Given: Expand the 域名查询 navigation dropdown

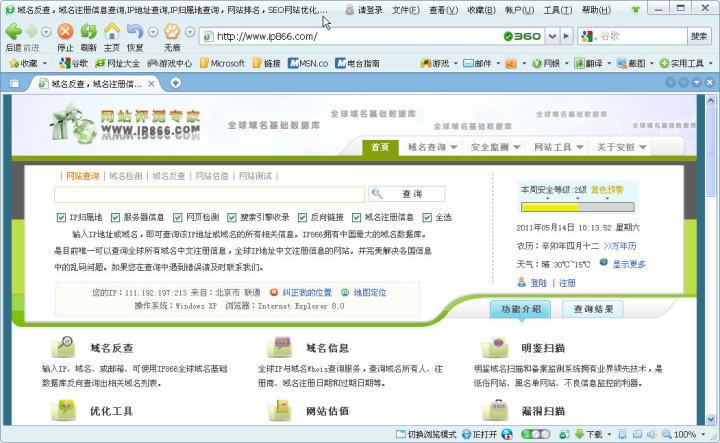Looking at the screenshot, I should click(x=432, y=147).
